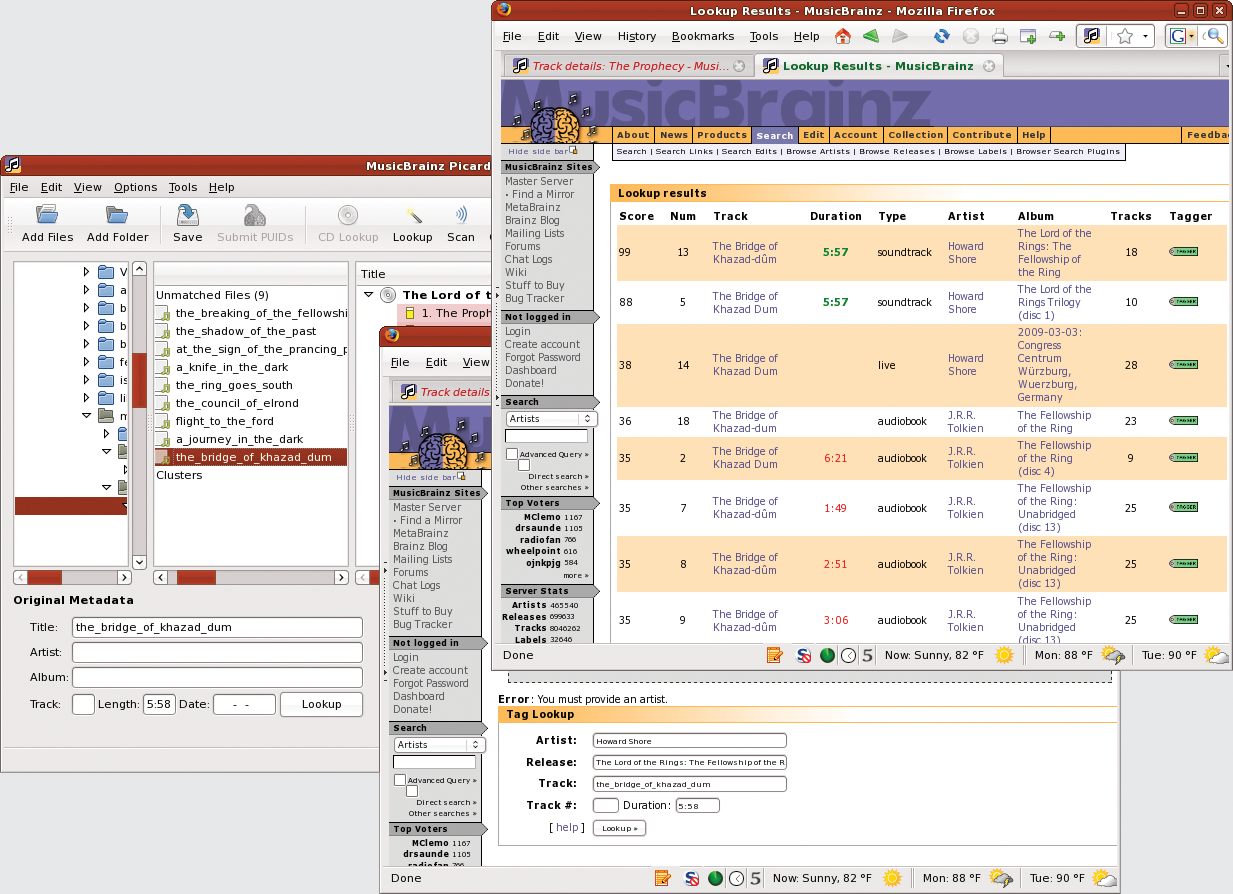Click the Submit PUIDs icon in Picard
This screenshot has height=894, width=1233.
point(255,214)
